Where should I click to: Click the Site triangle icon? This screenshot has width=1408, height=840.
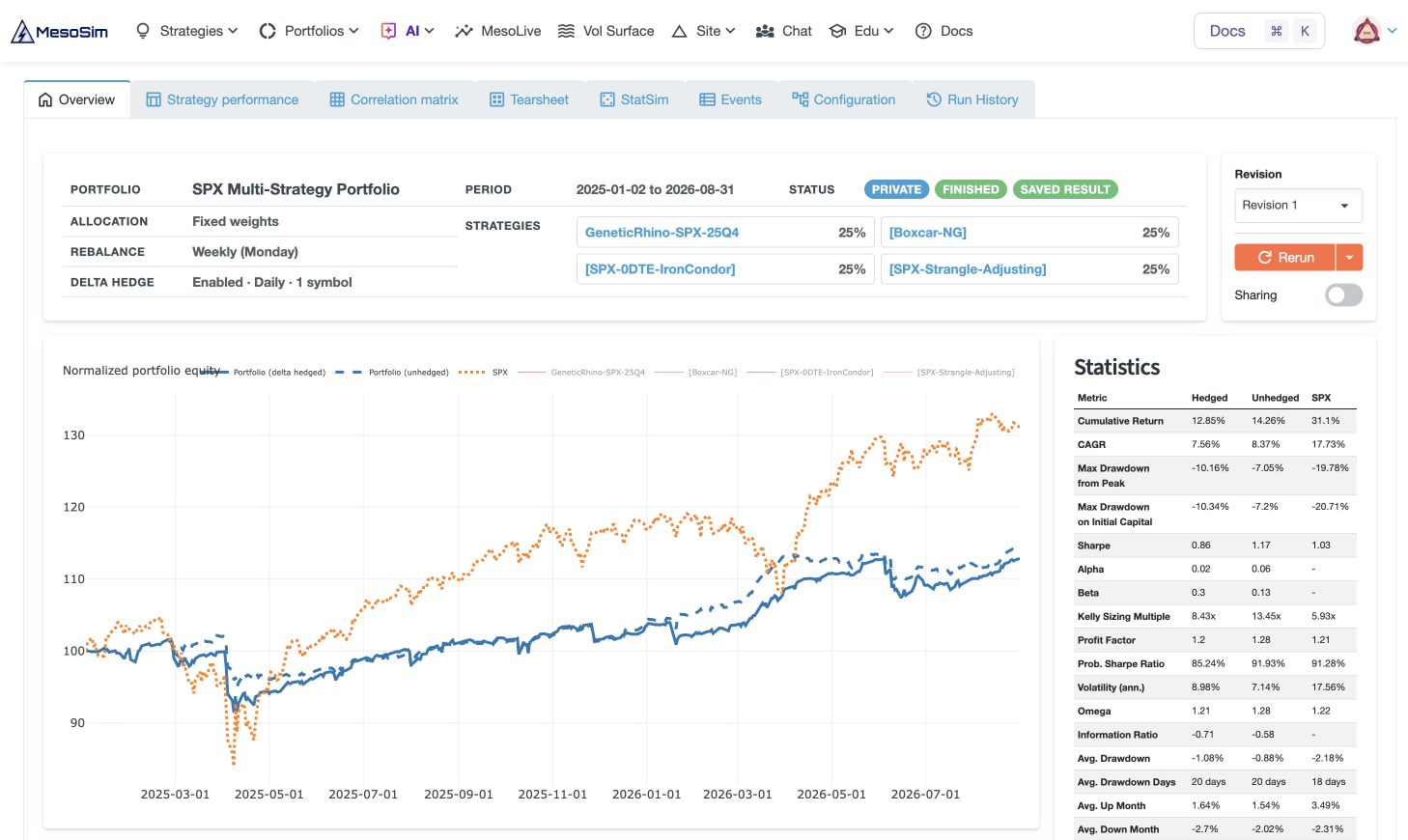pyautogui.click(x=679, y=31)
